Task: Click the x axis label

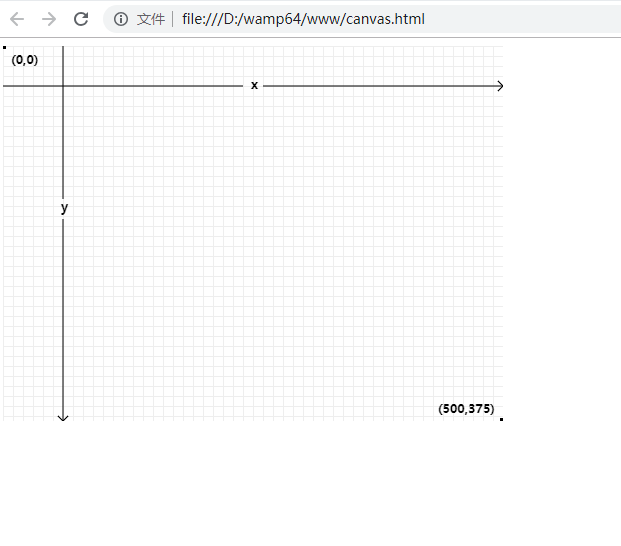Action: pyautogui.click(x=254, y=85)
